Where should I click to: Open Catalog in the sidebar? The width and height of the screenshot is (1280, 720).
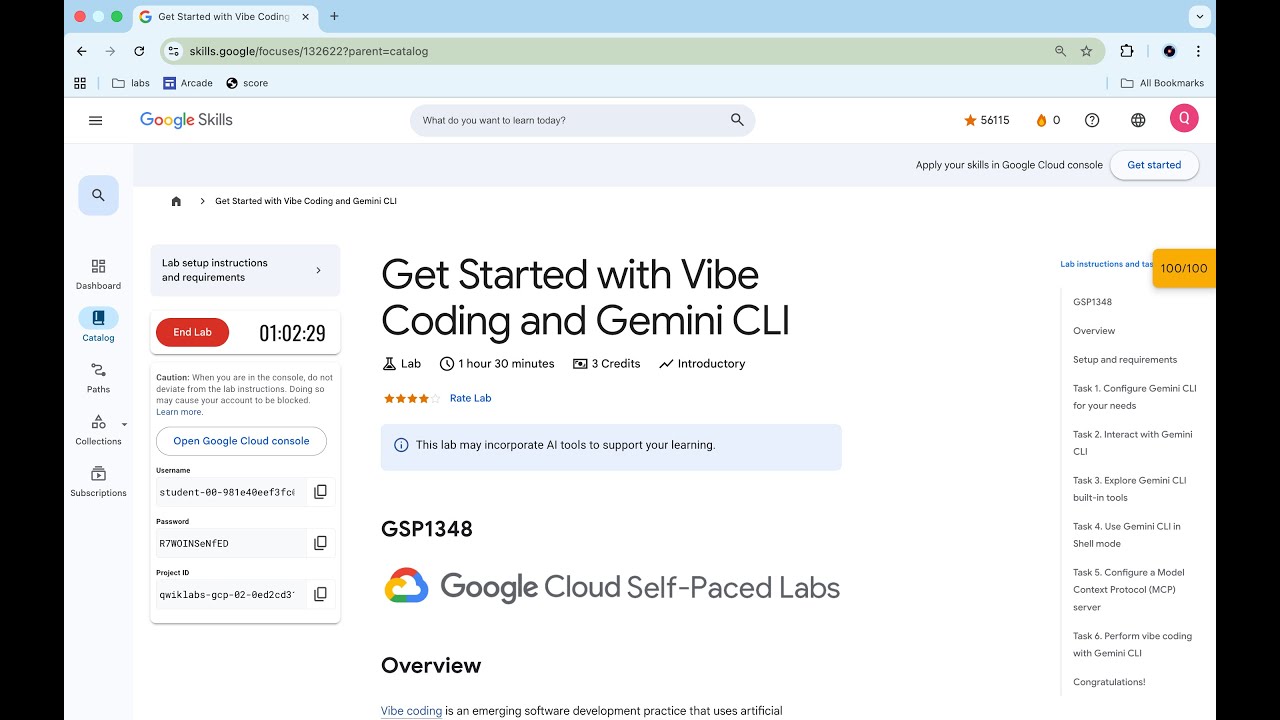tap(98, 326)
